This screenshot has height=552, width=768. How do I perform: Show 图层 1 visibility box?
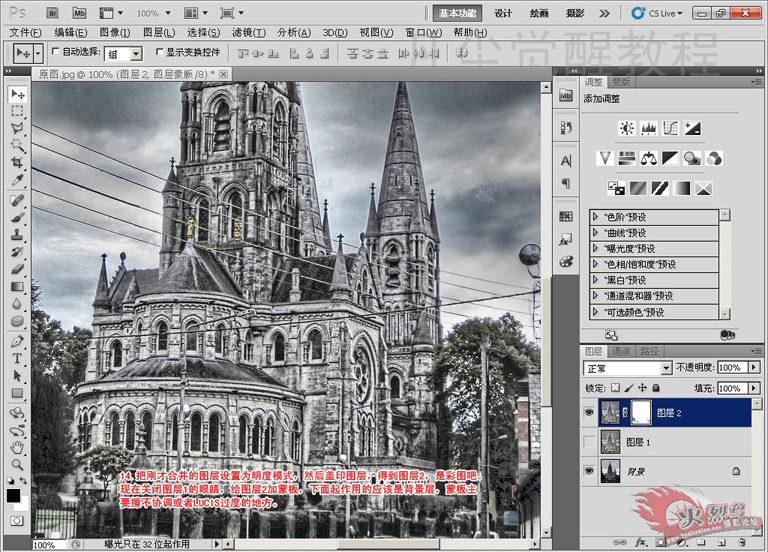[x=589, y=442]
